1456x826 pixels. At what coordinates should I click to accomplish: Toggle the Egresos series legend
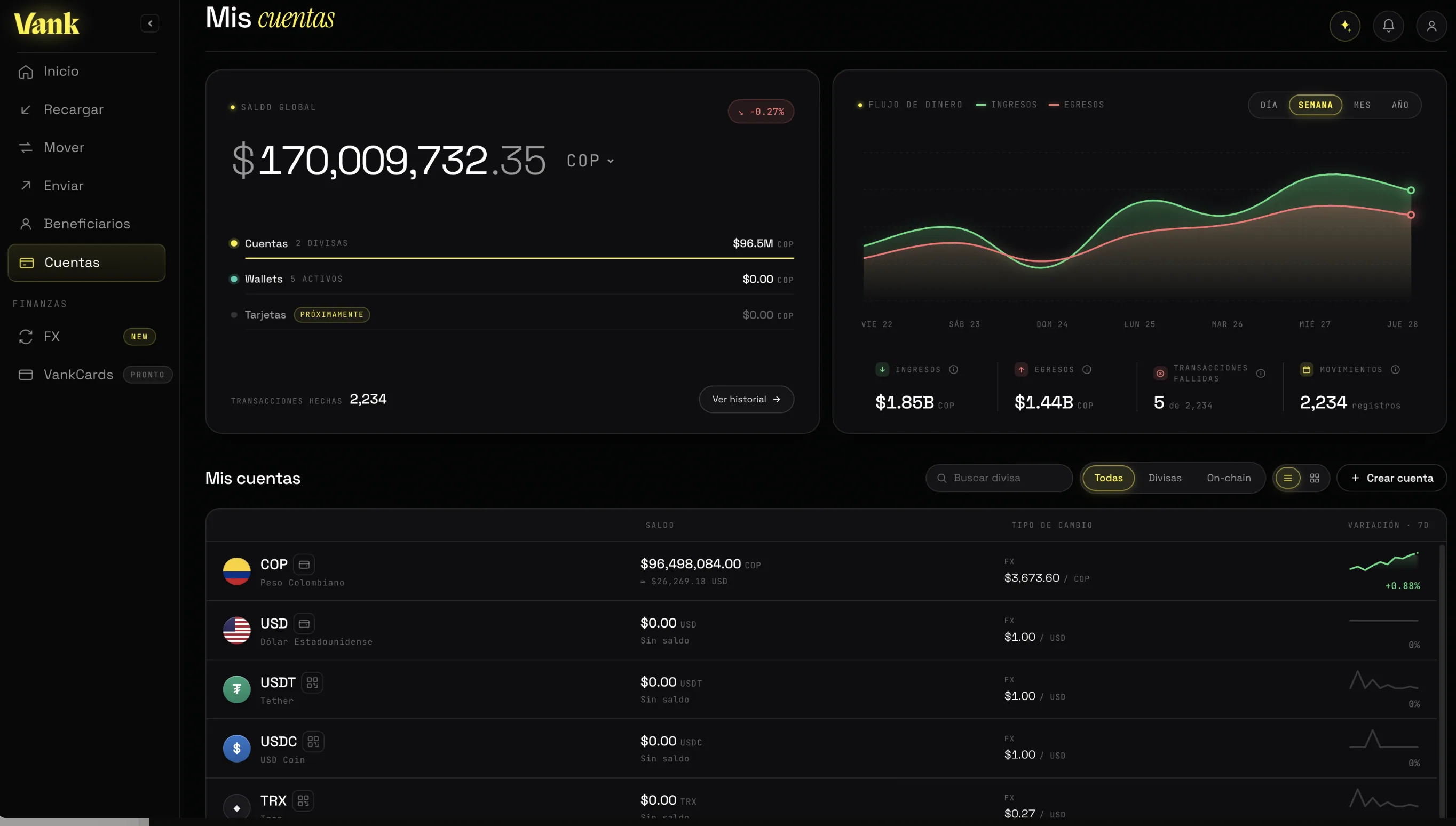pos(1077,105)
